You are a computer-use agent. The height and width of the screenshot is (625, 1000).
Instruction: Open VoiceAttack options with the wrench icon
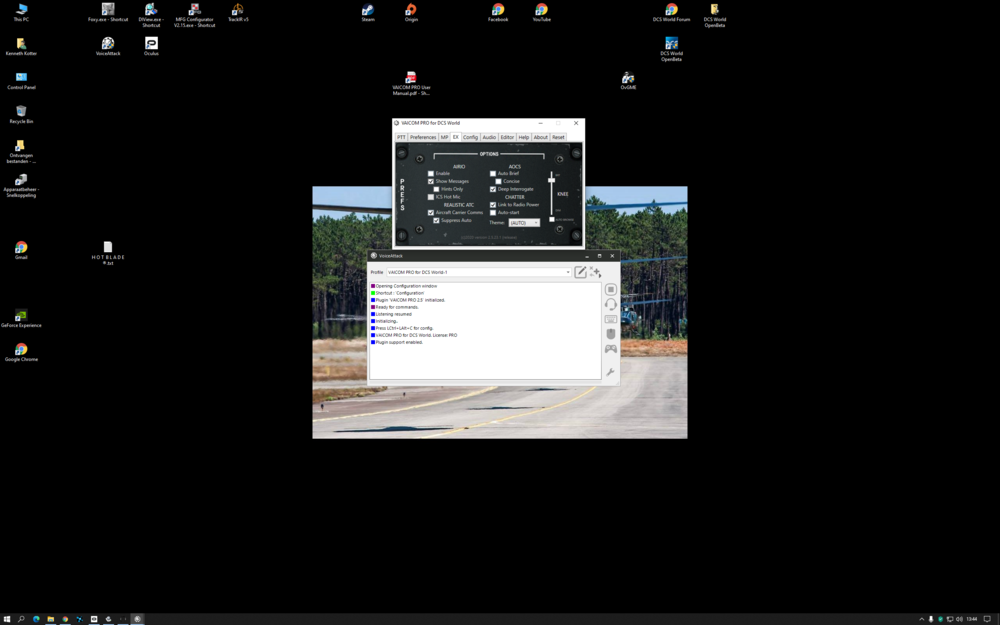point(611,372)
